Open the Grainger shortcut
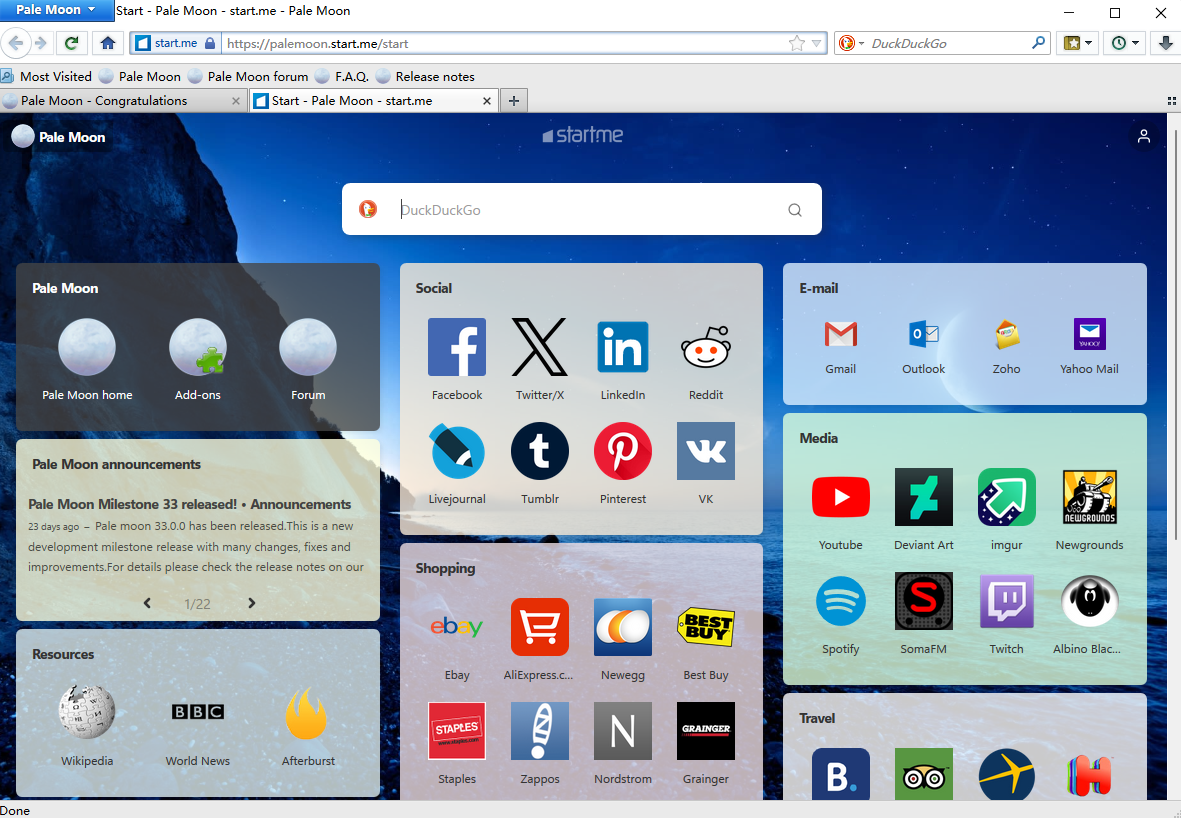 tap(706, 731)
